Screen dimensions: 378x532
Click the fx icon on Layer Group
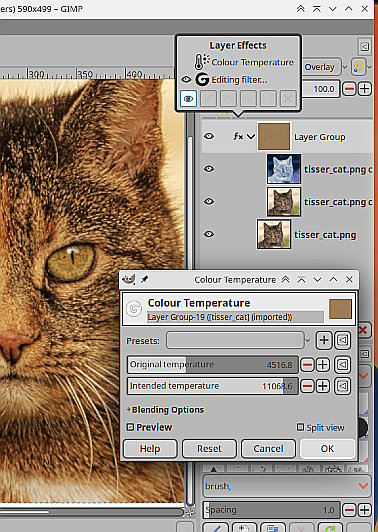coord(238,136)
